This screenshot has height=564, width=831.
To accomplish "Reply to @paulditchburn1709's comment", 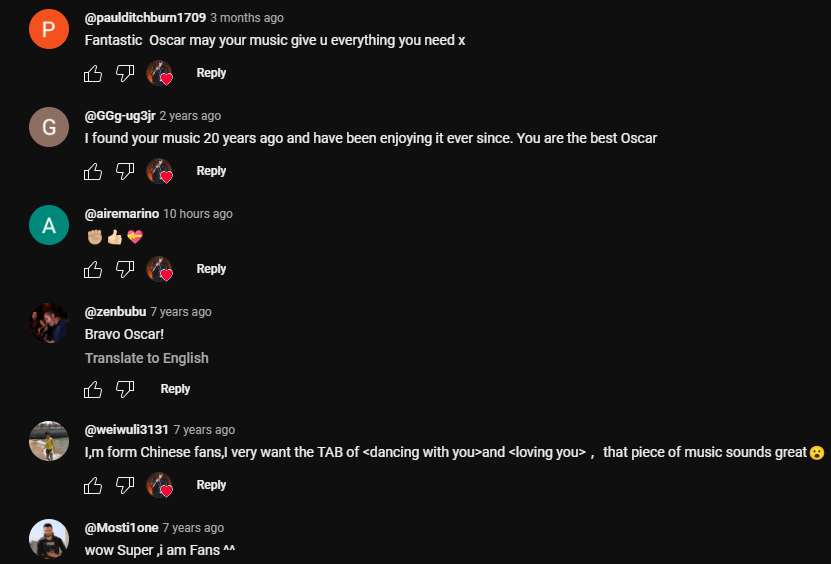I will (211, 73).
